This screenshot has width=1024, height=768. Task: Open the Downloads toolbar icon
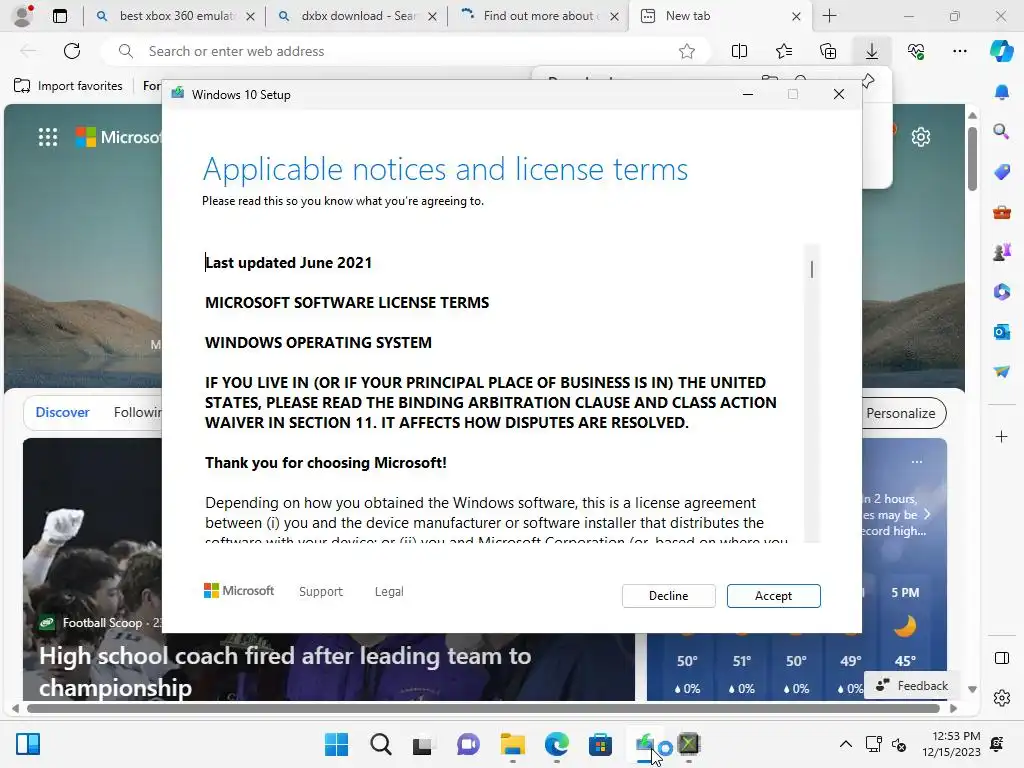coord(872,51)
